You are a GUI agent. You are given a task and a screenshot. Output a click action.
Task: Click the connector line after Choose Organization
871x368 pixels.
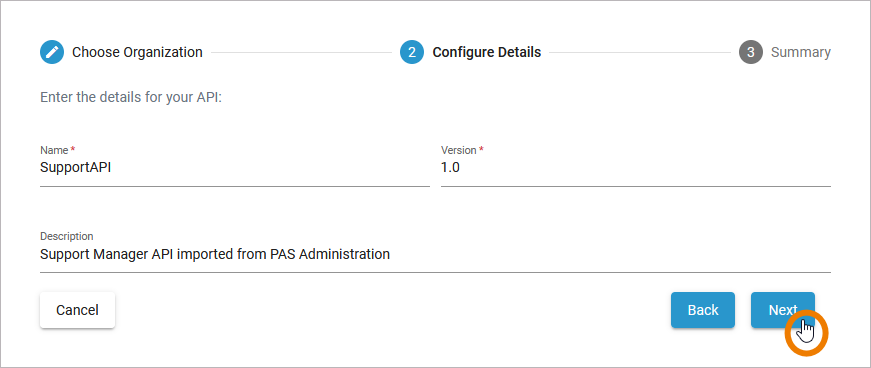coord(301,53)
